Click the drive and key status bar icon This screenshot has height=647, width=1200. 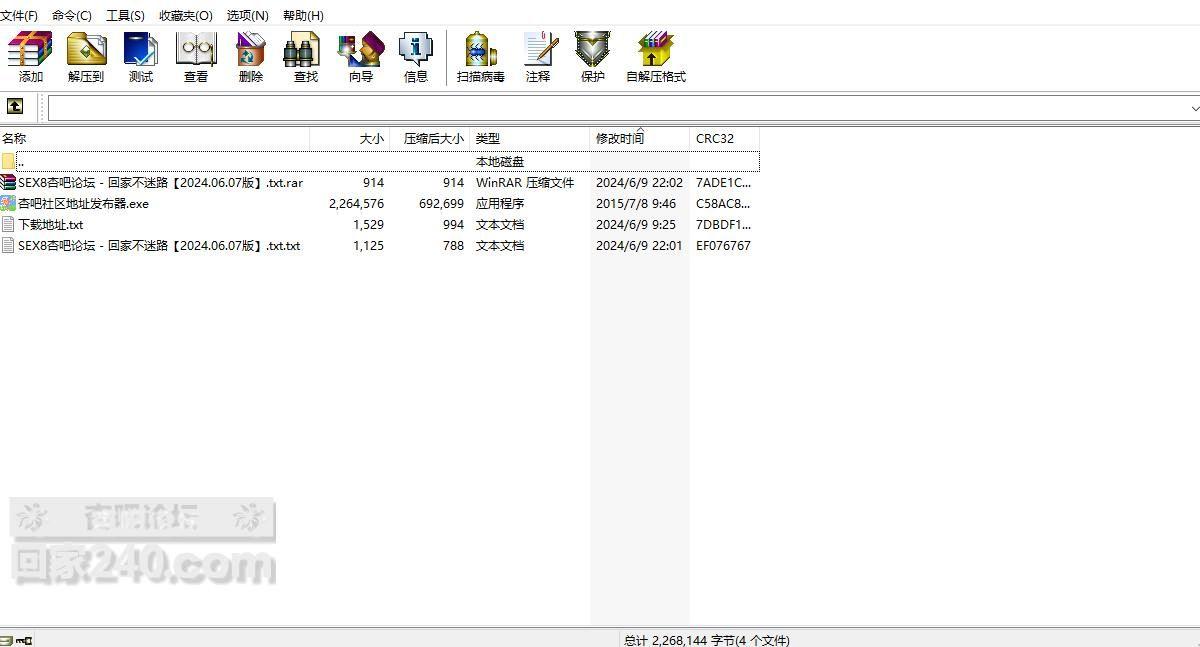coord(16,640)
